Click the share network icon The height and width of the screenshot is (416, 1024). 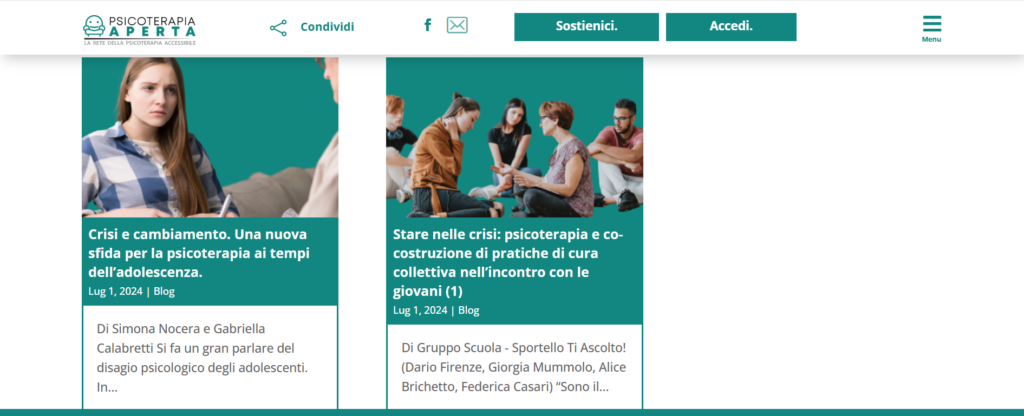278,27
